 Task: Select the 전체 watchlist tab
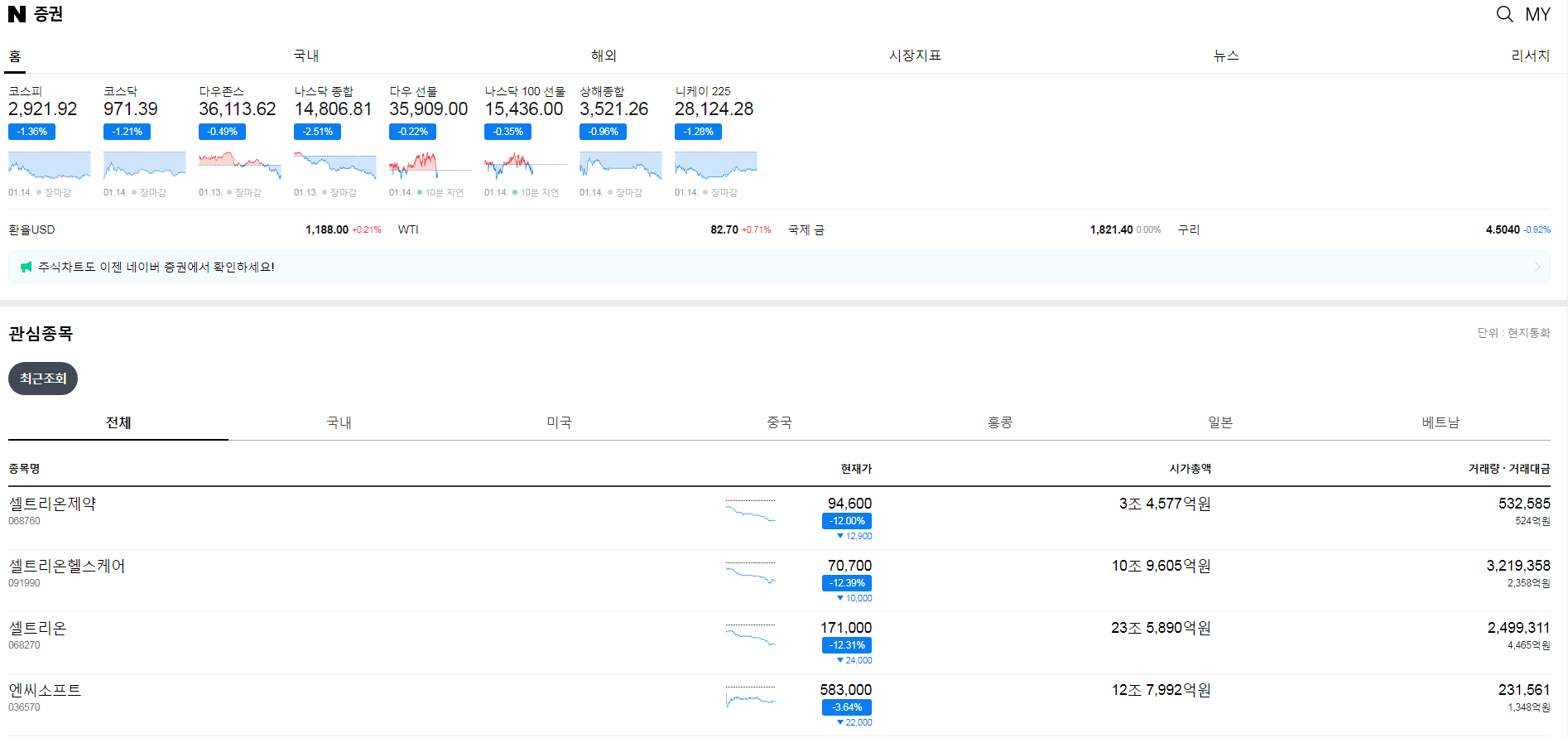pyautogui.click(x=118, y=422)
